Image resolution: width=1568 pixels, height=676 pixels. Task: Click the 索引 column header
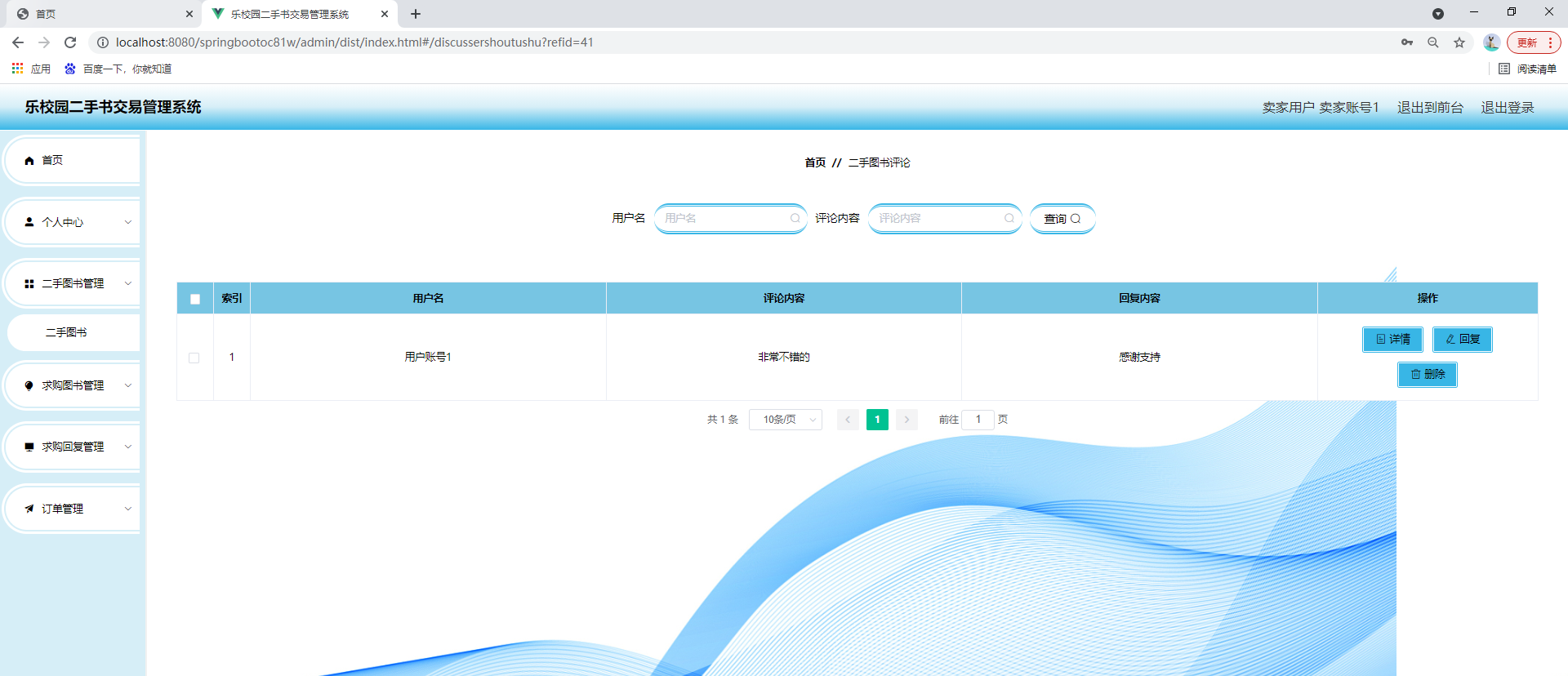[x=232, y=298]
